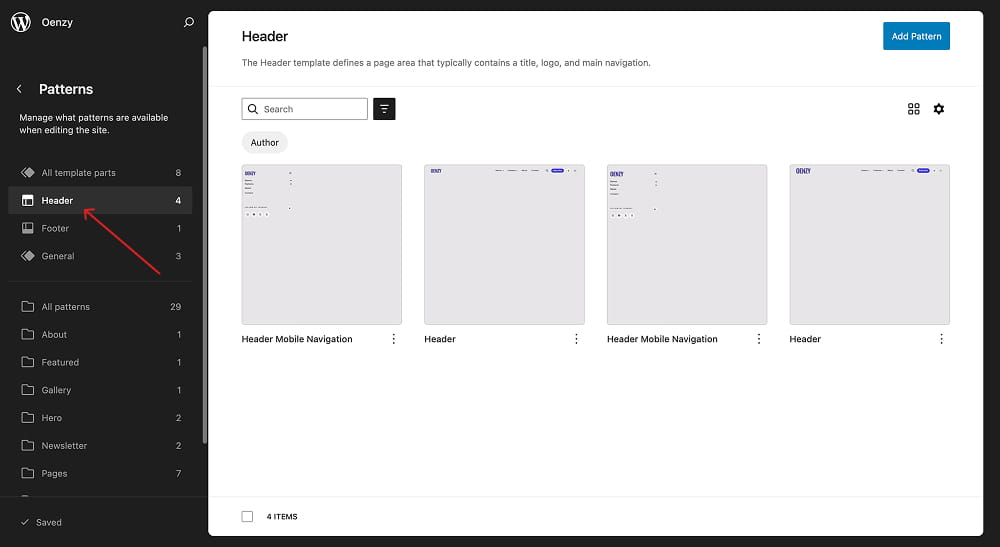Click the Gallery folder icon

click(28, 390)
